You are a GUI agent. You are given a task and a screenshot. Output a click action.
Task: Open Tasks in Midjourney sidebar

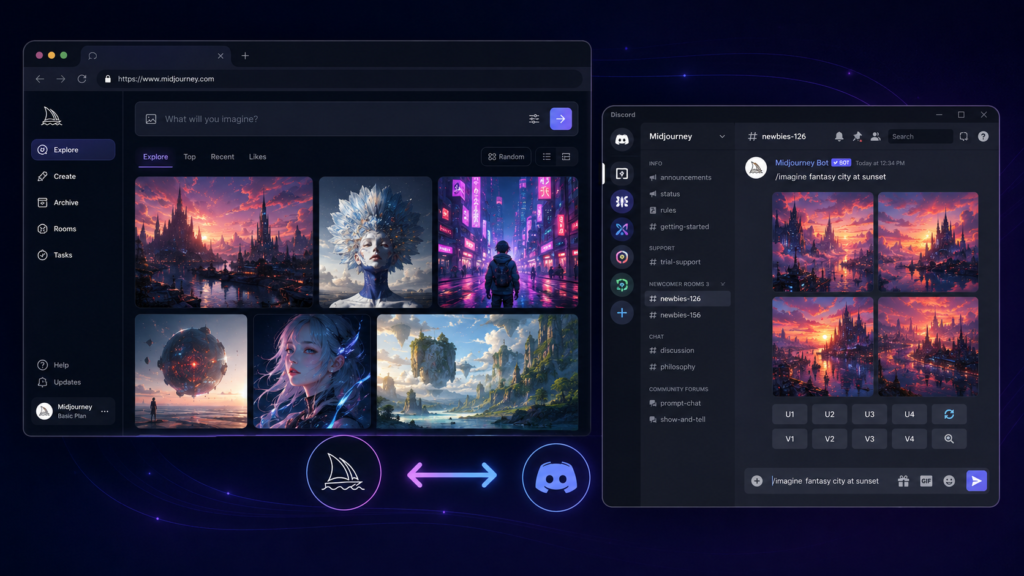pos(55,255)
